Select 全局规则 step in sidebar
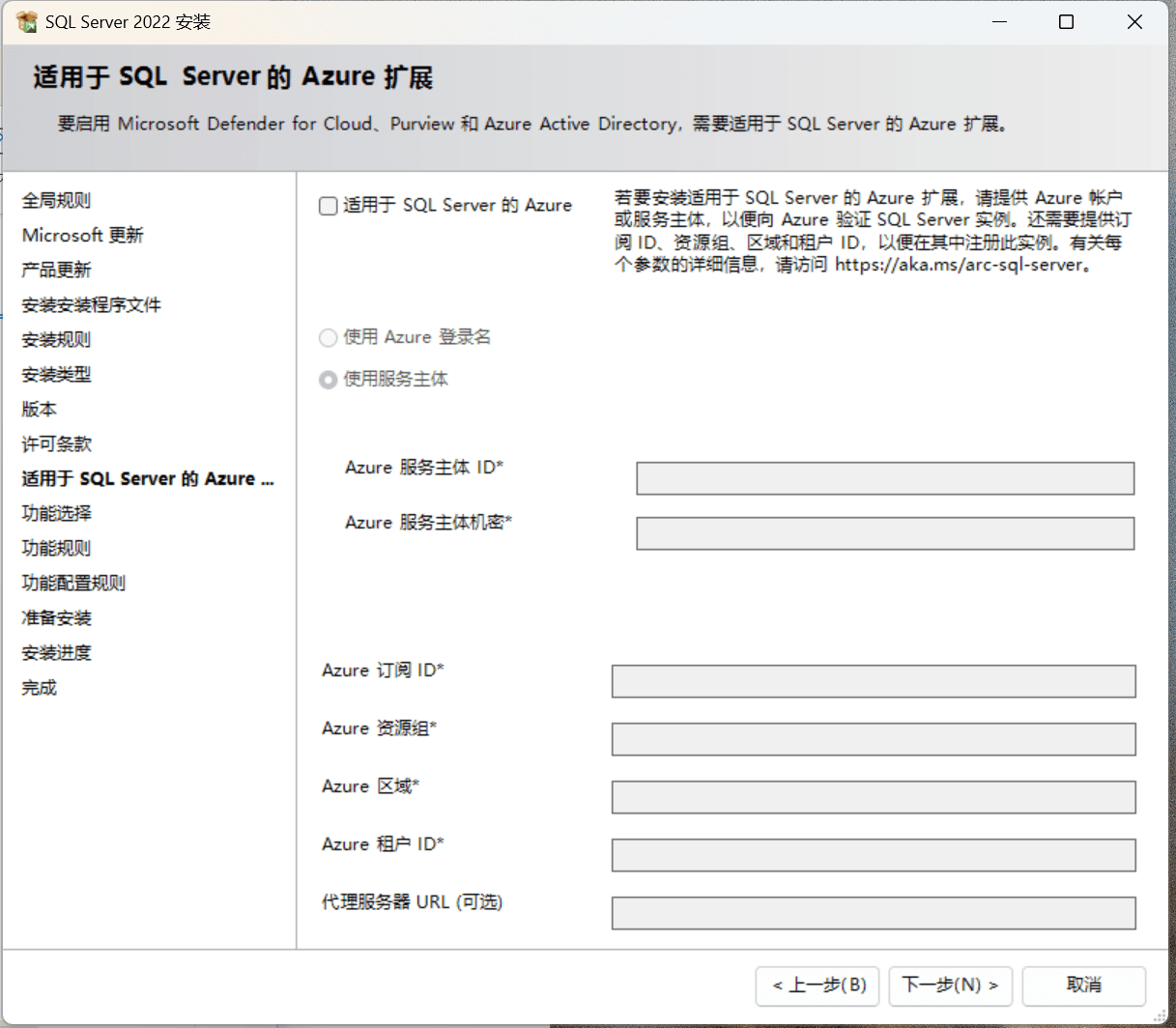Viewport: 1176px width, 1028px height. tap(56, 201)
